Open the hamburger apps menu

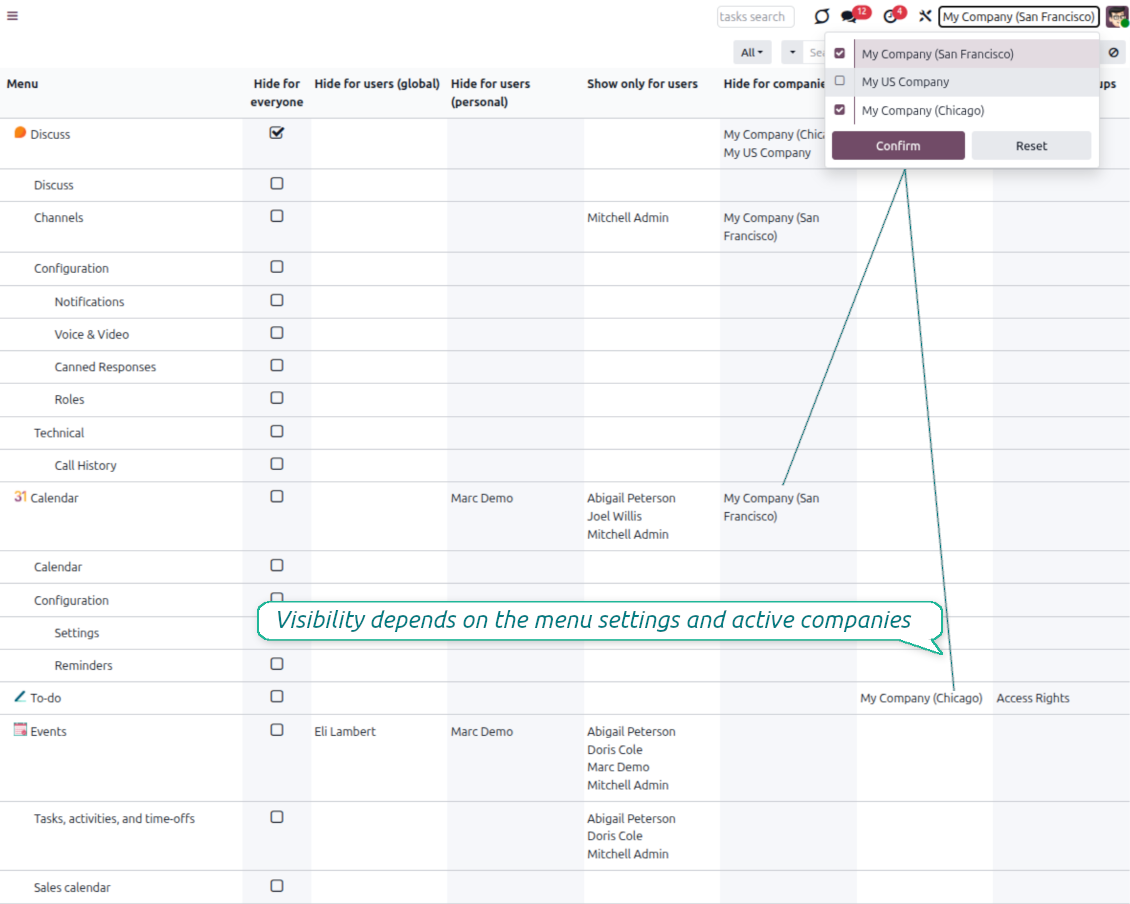[12, 16]
